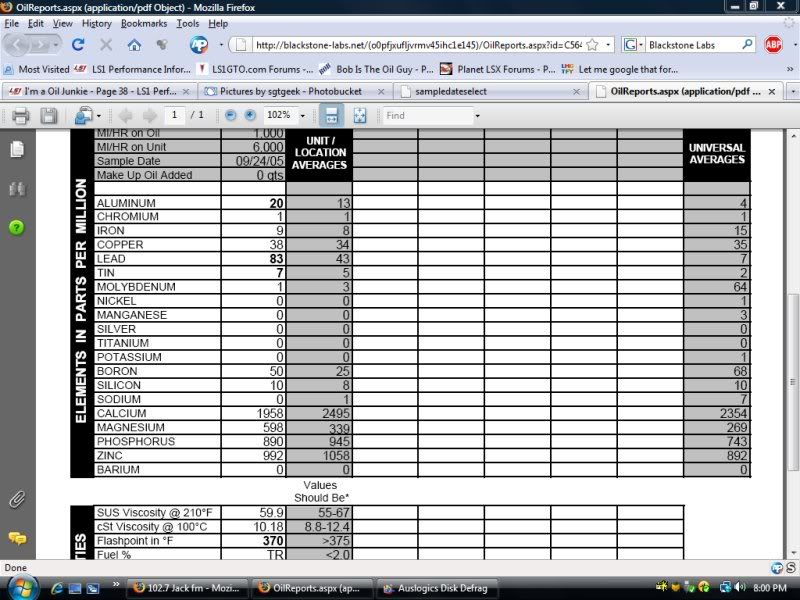Enable scrolling fit-width page mode
The height and width of the screenshot is (600, 800).
point(332,115)
